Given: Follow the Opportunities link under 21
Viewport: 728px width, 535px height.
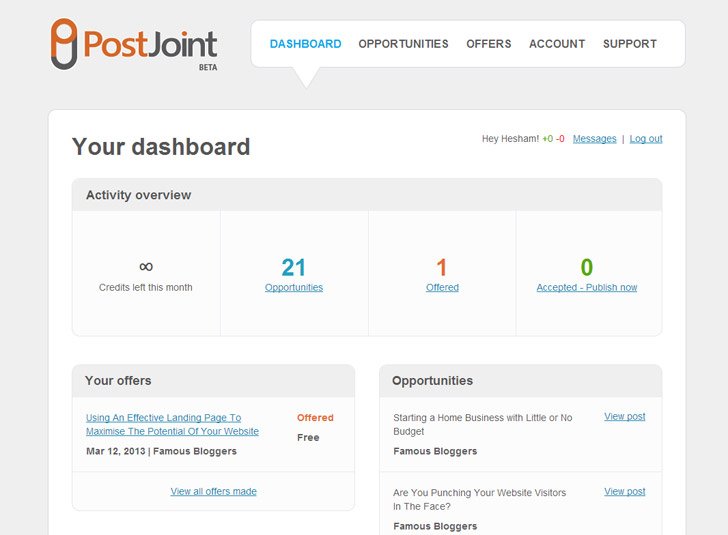Looking at the screenshot, I should tap(294, 287).
